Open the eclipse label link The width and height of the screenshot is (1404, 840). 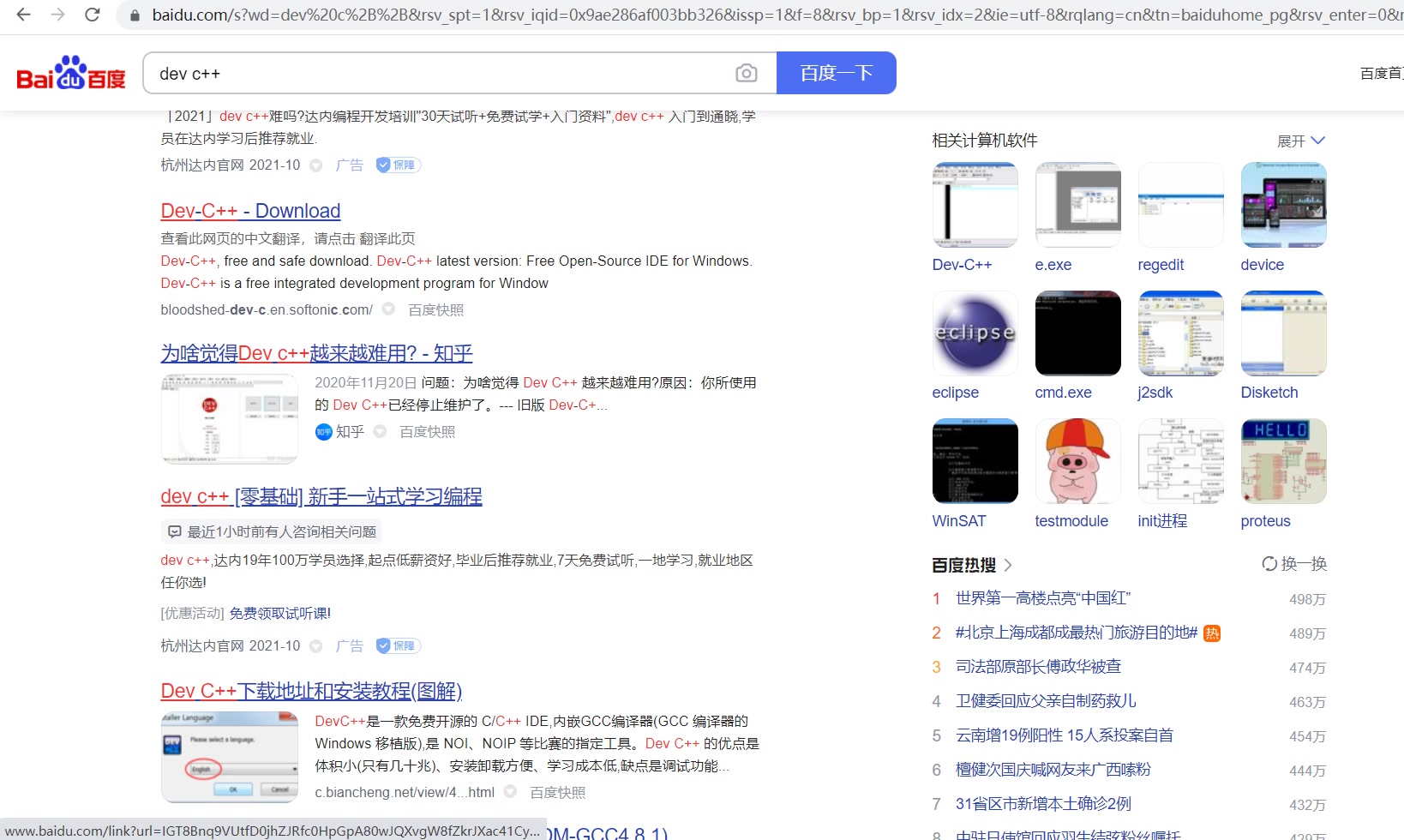coord(955,393)
